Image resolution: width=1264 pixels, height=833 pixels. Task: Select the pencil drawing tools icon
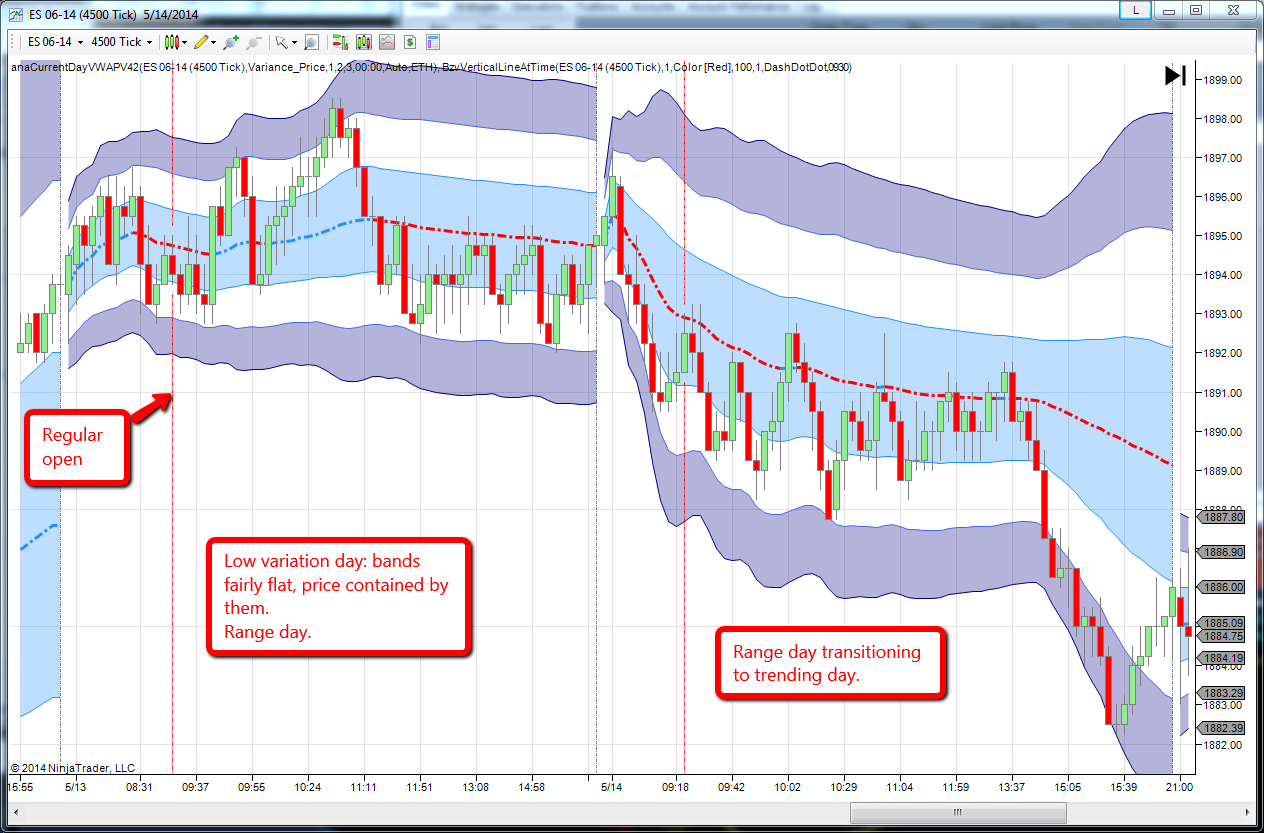pos(201,42)
